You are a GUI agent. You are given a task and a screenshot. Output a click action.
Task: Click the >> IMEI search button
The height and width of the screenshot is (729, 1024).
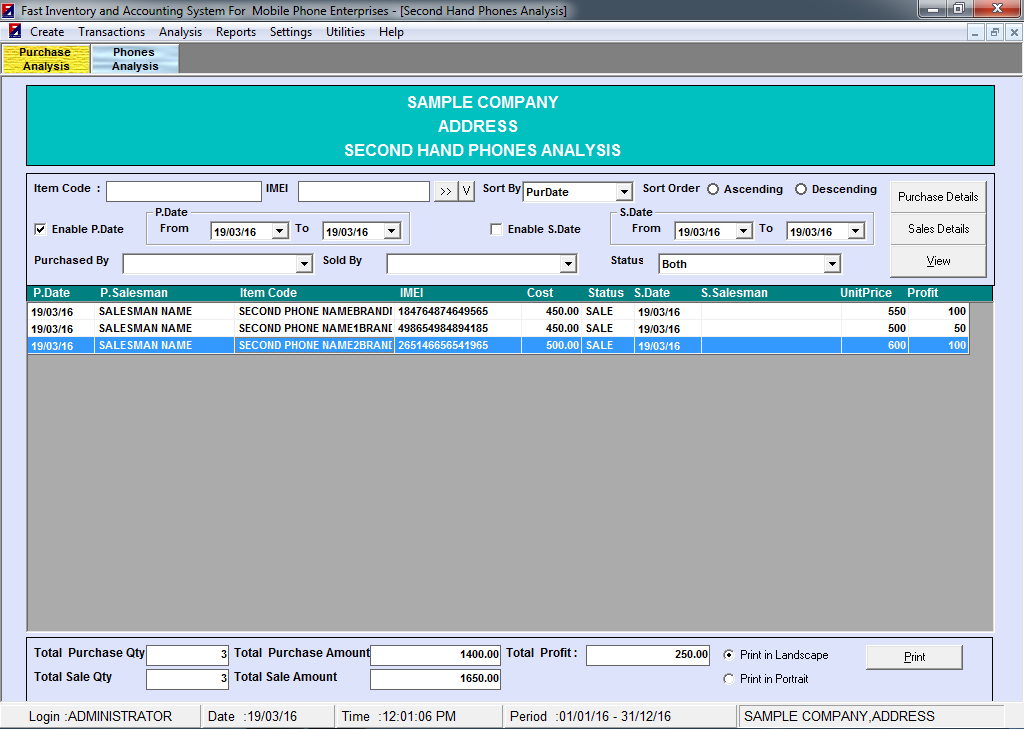coord(445,192)
